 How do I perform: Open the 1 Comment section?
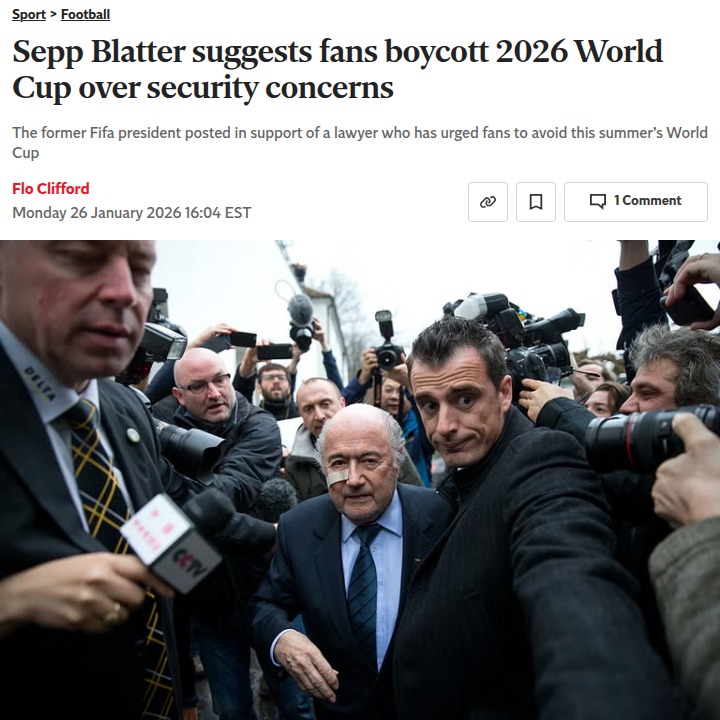(636, 202)
